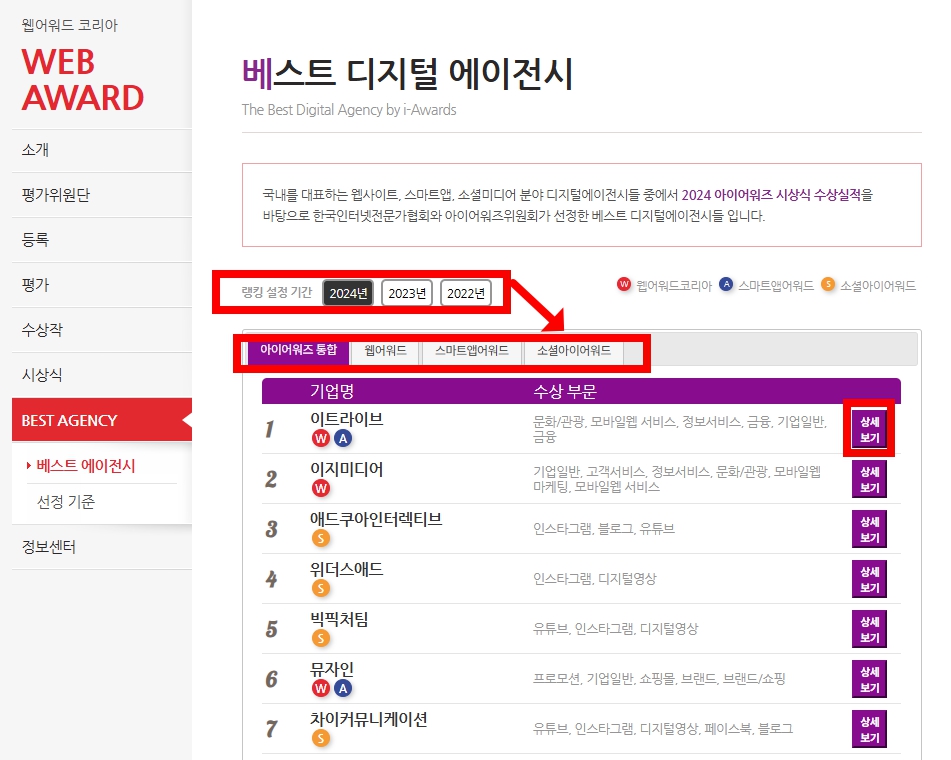
Task: Open the 등록 menu item
Action: pos(102,240)
